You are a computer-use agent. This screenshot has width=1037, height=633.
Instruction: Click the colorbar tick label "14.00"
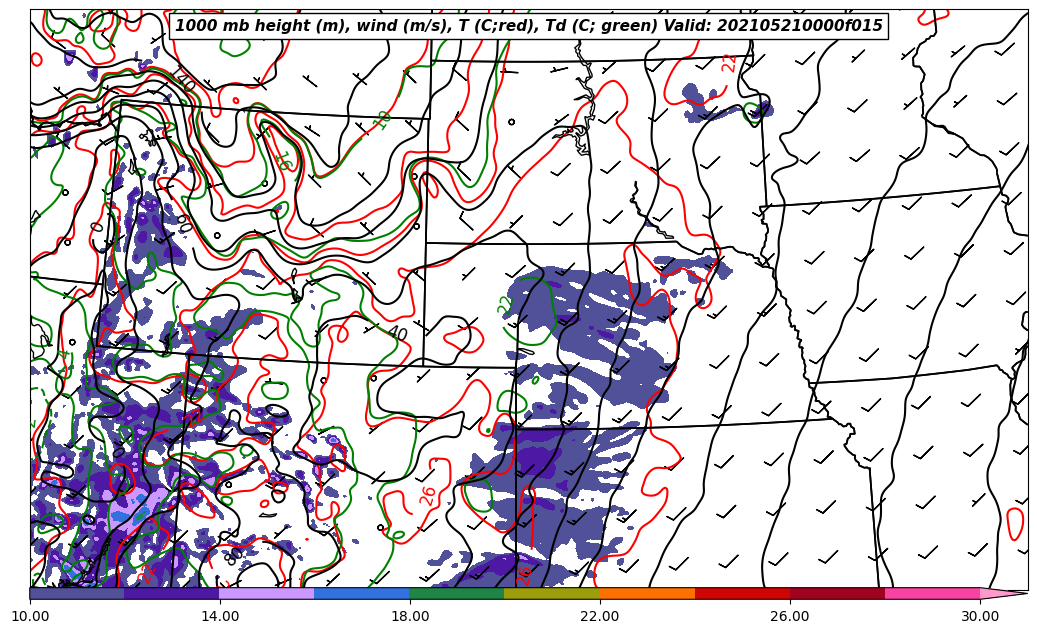(x=220, y=616)
